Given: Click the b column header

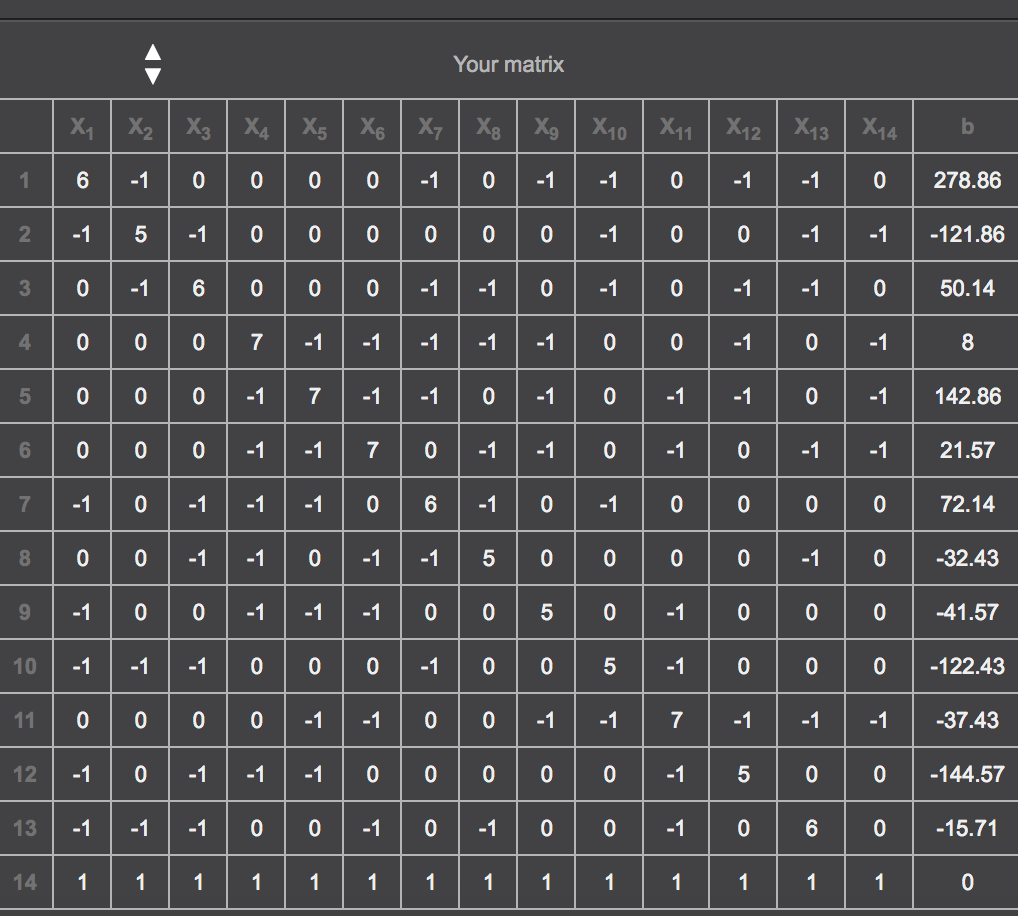Looking at the screenshot, I should (966, 127).
